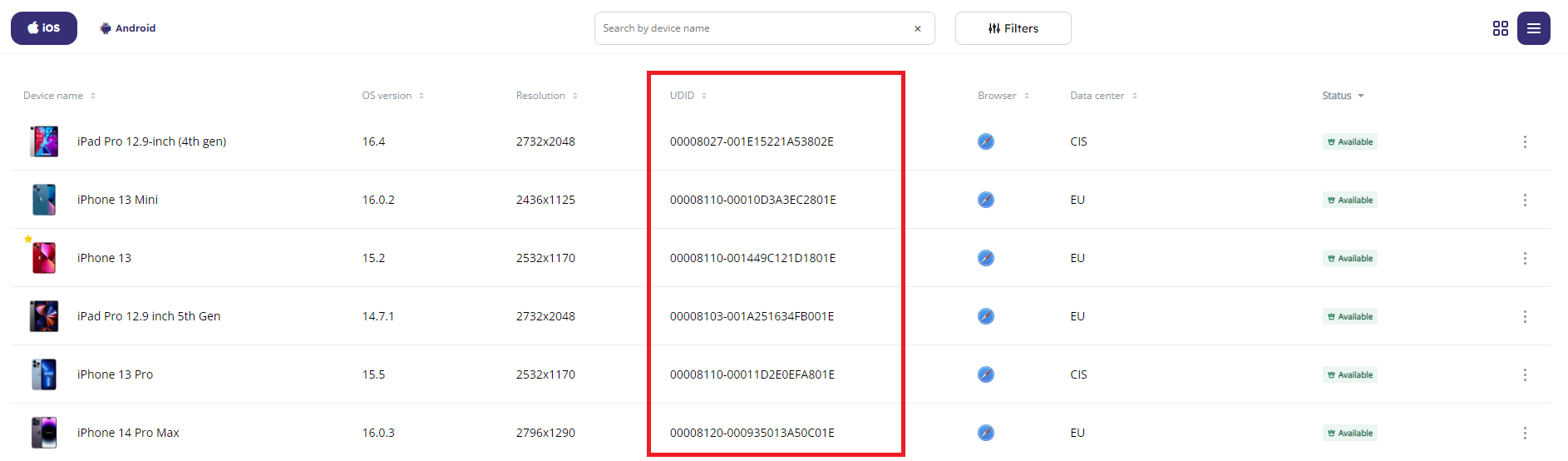Click OS version 16.0.2

[x=378, y=200]
